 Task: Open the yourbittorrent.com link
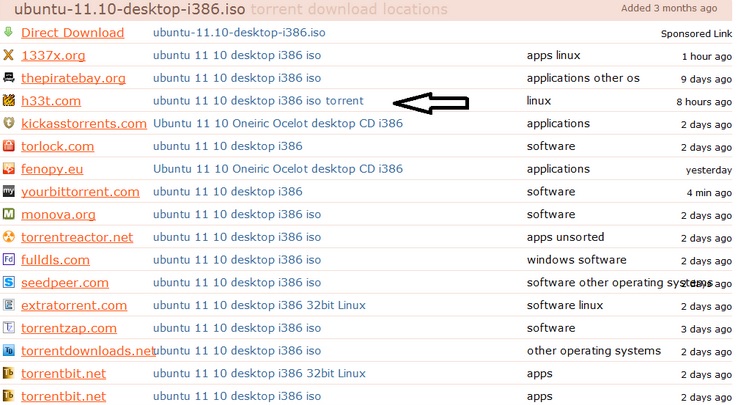[80, 192]
